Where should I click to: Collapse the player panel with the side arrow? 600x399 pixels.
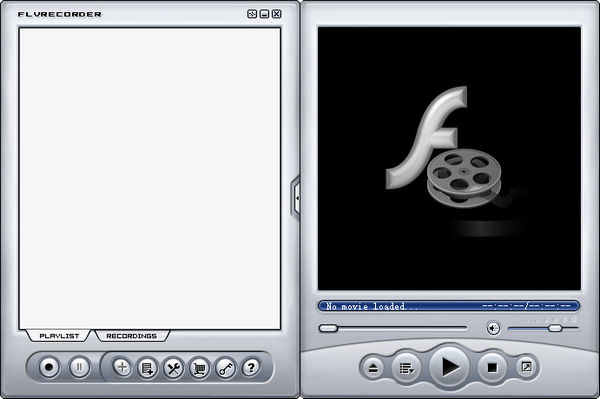coord(296,198)
